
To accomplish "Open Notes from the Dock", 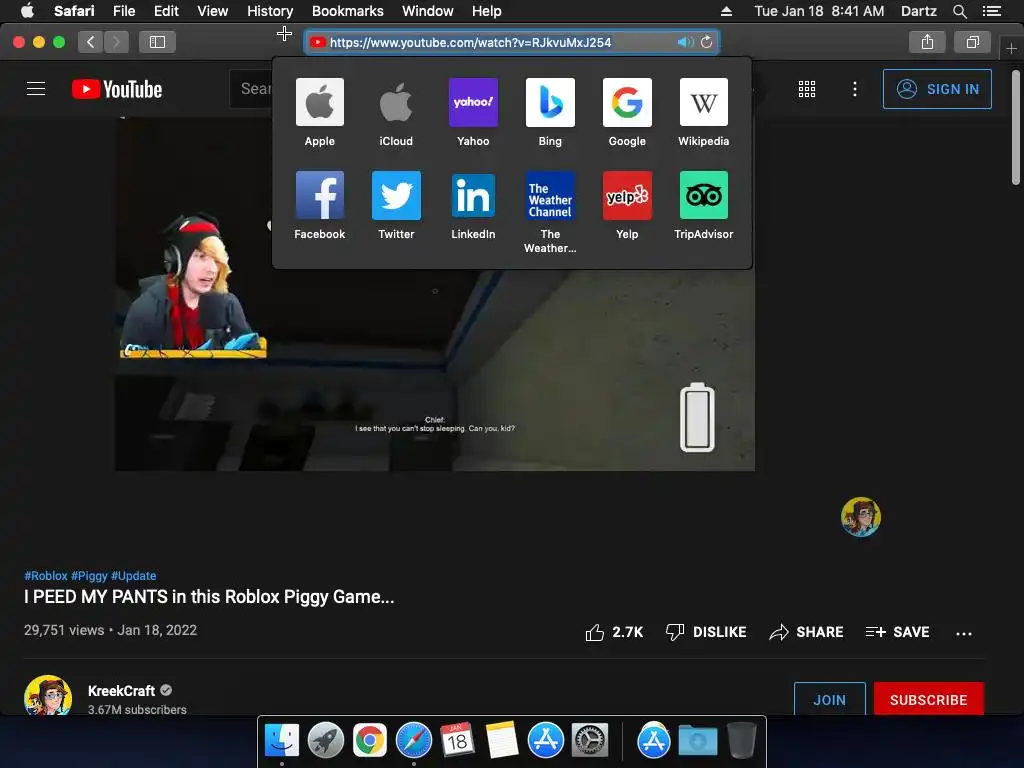I will point(502,740).
